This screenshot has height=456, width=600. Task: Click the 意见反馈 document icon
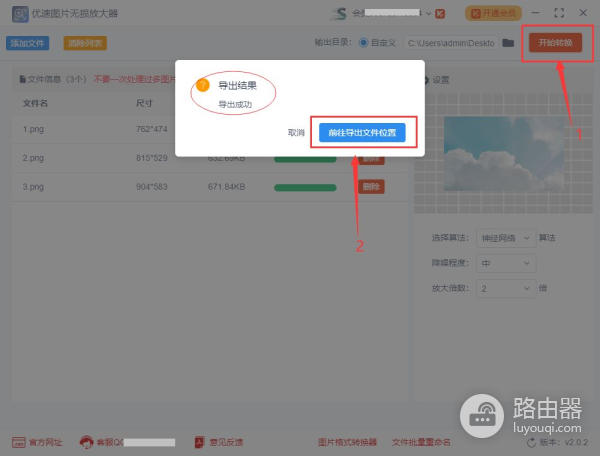pos(200,442)
